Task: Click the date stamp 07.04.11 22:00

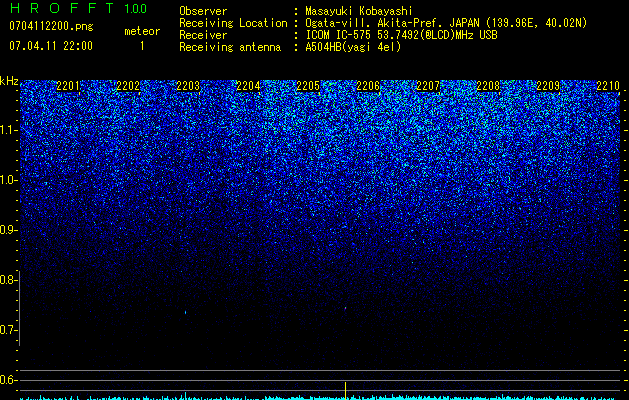Action: point(51,46)
